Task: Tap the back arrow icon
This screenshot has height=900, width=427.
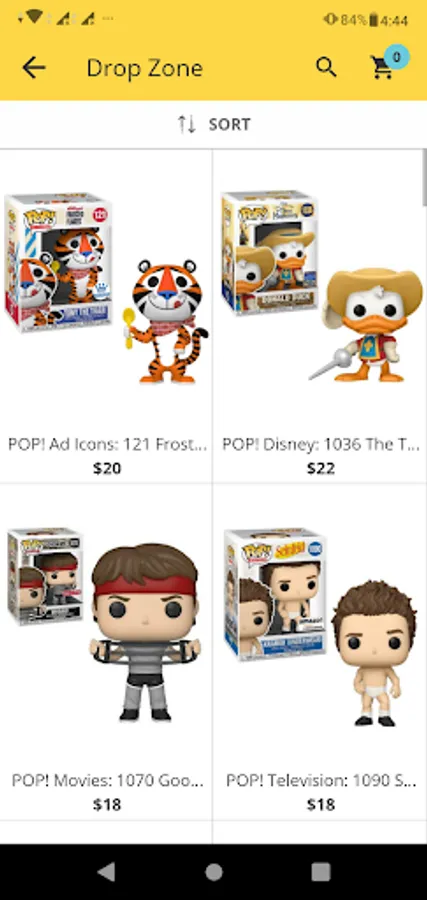Action: click(34, 68)
